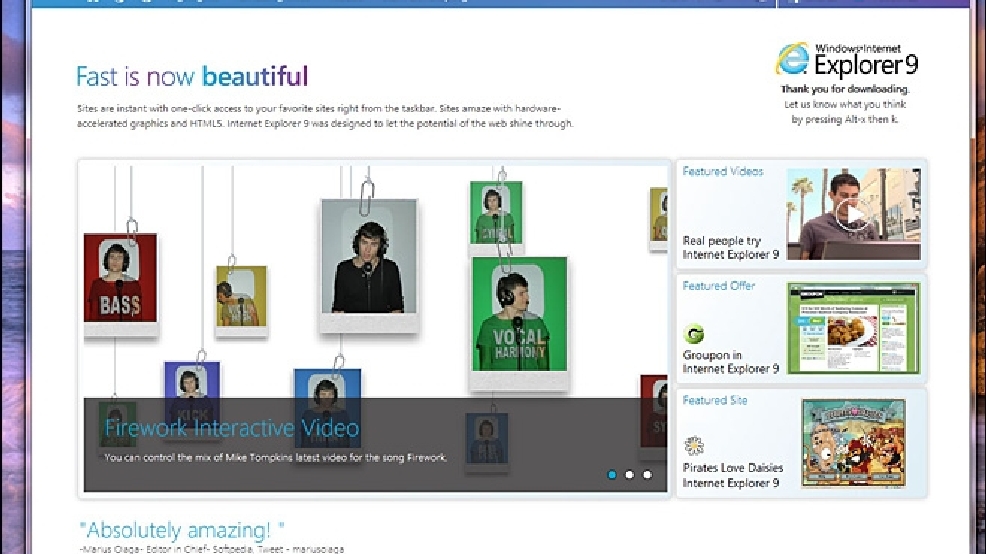Click the Featured Offer heading
The width and height of the screenshot is (986, 554).
pyautogui.click(x=718, y=285)
